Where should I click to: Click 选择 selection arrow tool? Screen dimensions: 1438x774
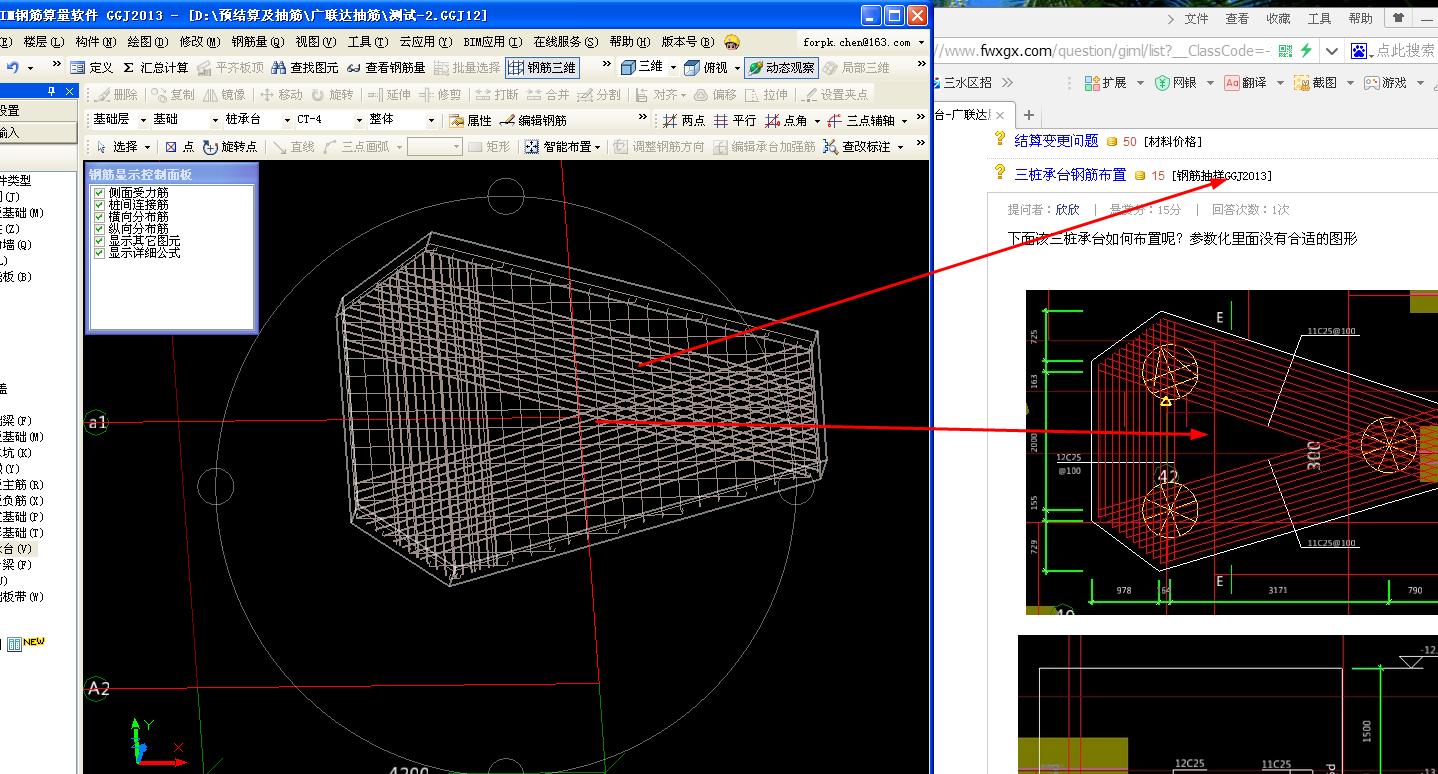point(117,146)
